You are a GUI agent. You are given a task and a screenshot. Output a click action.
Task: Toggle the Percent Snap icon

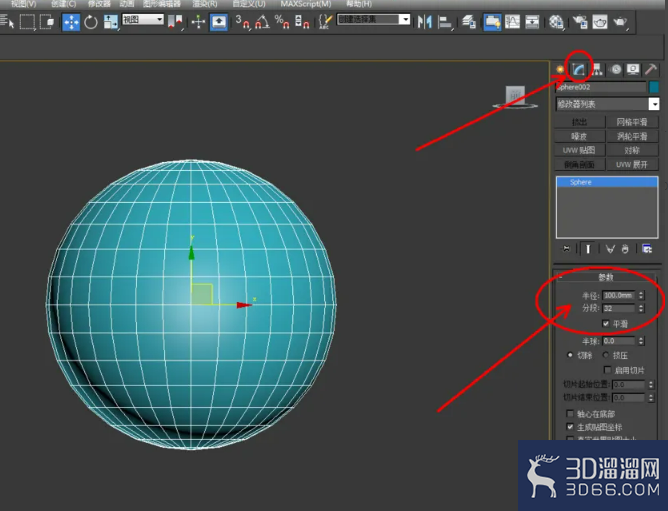282,22
